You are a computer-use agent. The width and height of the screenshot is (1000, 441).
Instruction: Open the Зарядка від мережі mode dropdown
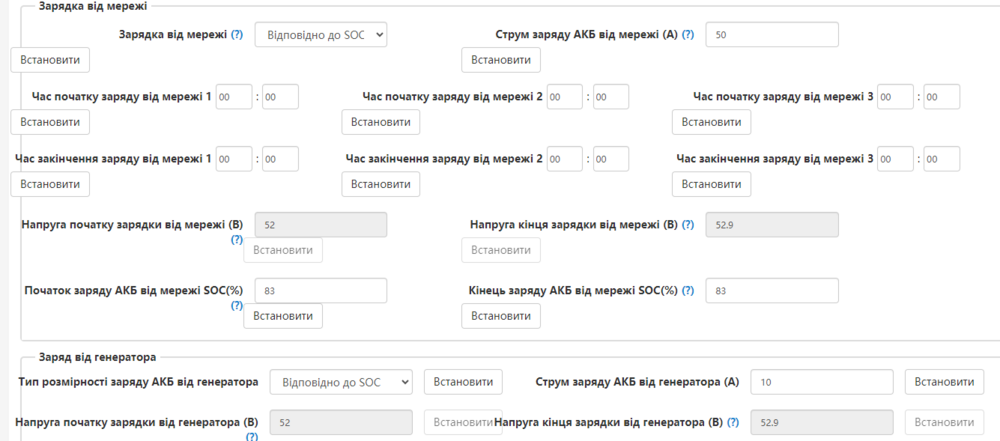coord(320,35)
